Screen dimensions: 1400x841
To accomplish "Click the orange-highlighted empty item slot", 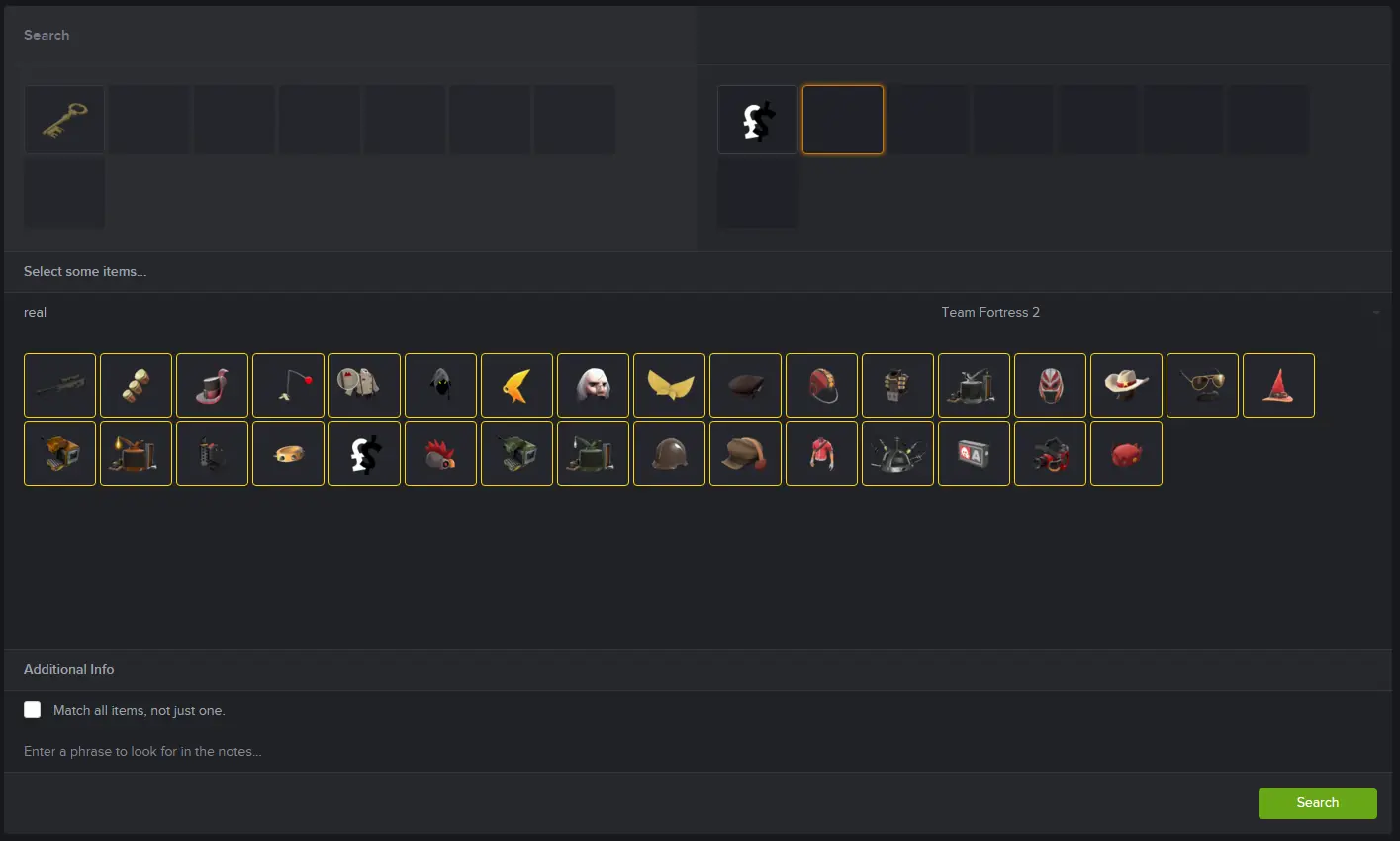I will (x=843, y=120).
